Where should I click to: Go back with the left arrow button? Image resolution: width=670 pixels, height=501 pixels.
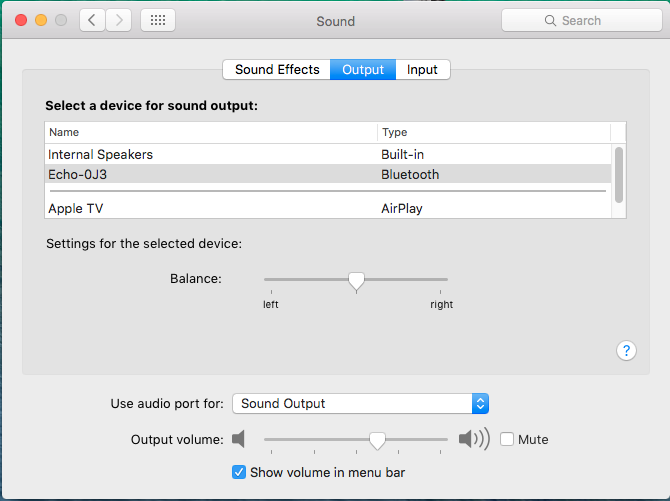pos(92,20)
